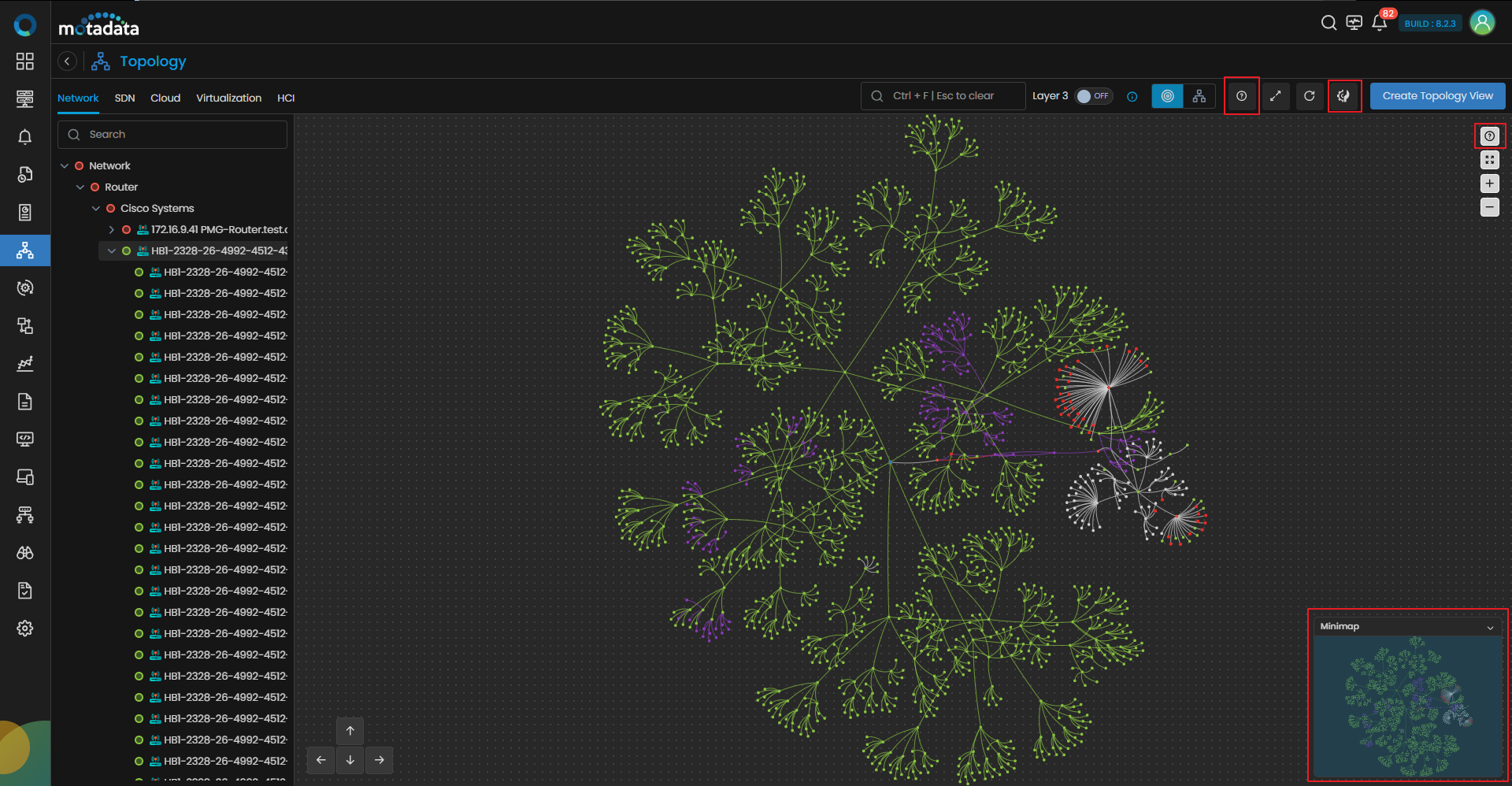Click the zoom out minus button

[x=1489, y=207]
